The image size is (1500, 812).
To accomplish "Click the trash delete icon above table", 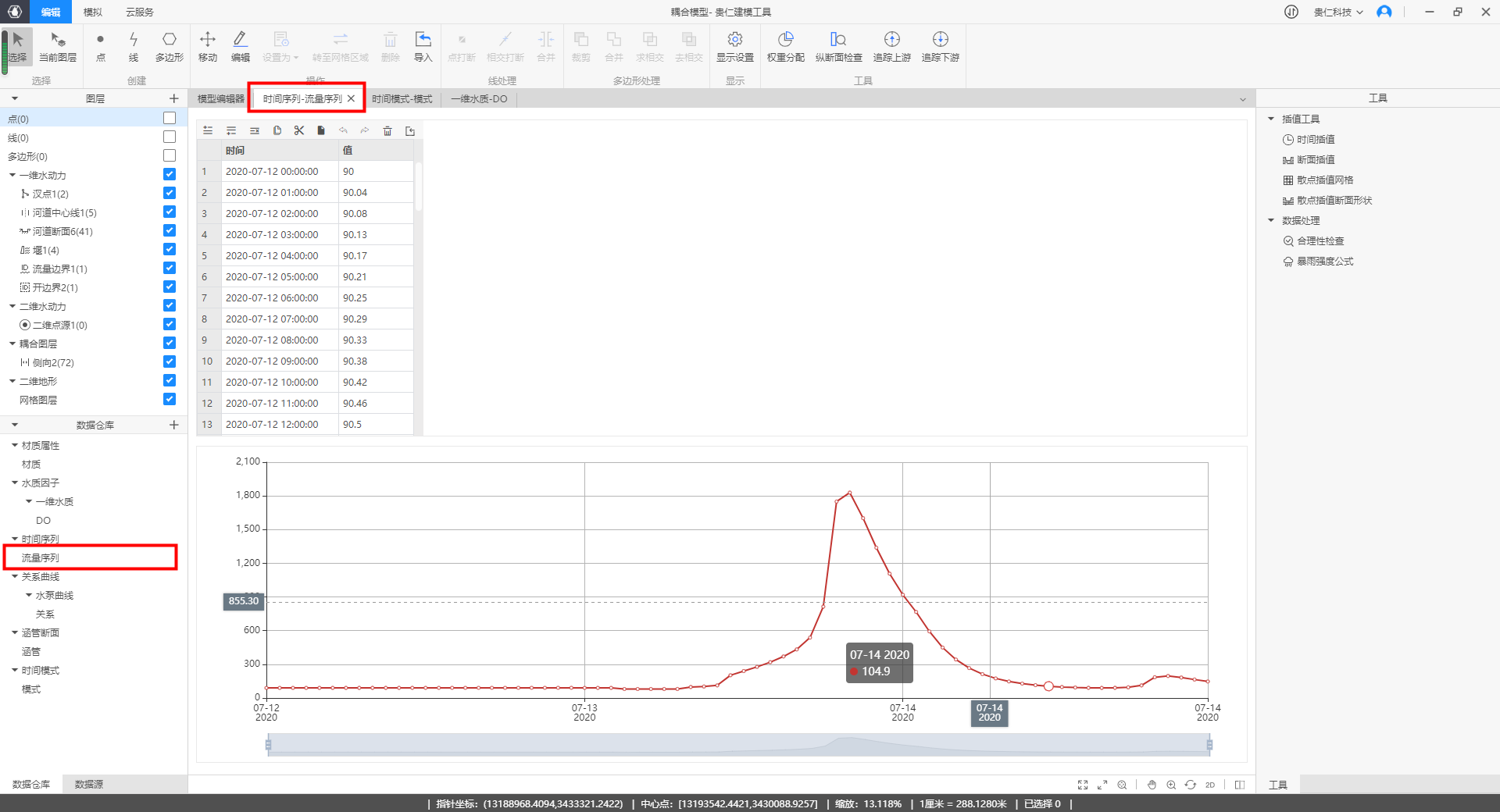I will [x=387, y=131].
